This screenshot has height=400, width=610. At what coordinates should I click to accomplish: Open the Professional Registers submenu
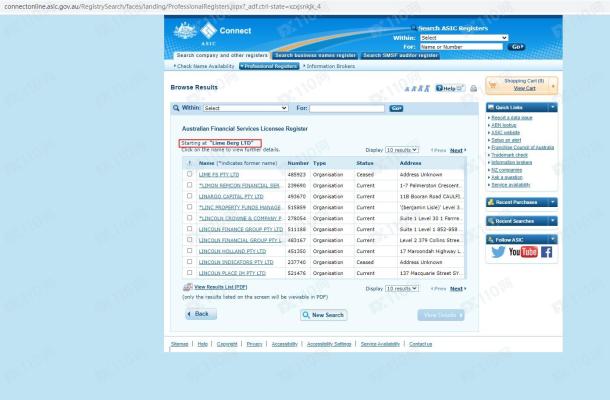(x=269, y=66)
